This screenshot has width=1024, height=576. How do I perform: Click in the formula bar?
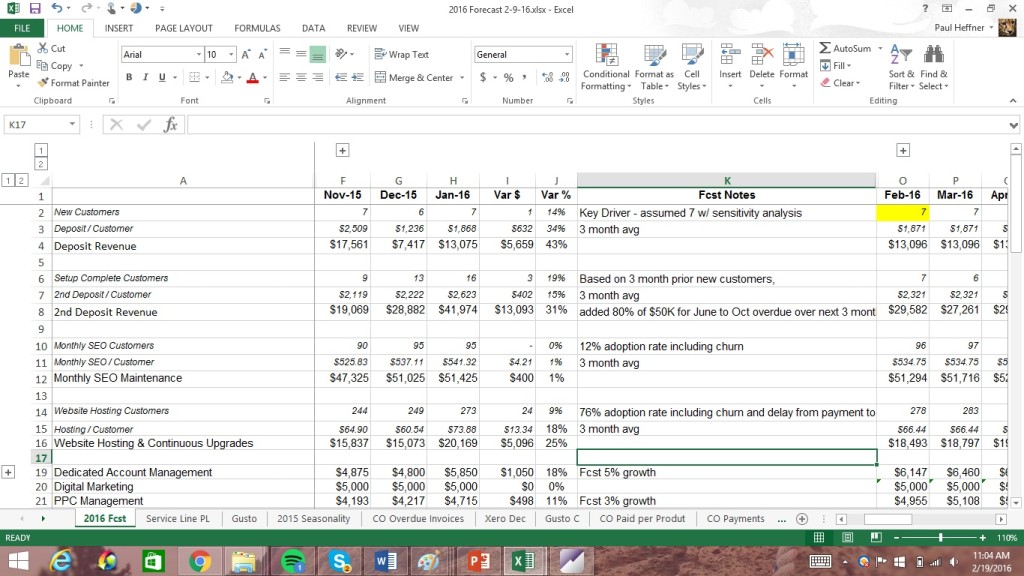[x=596, y=124]
